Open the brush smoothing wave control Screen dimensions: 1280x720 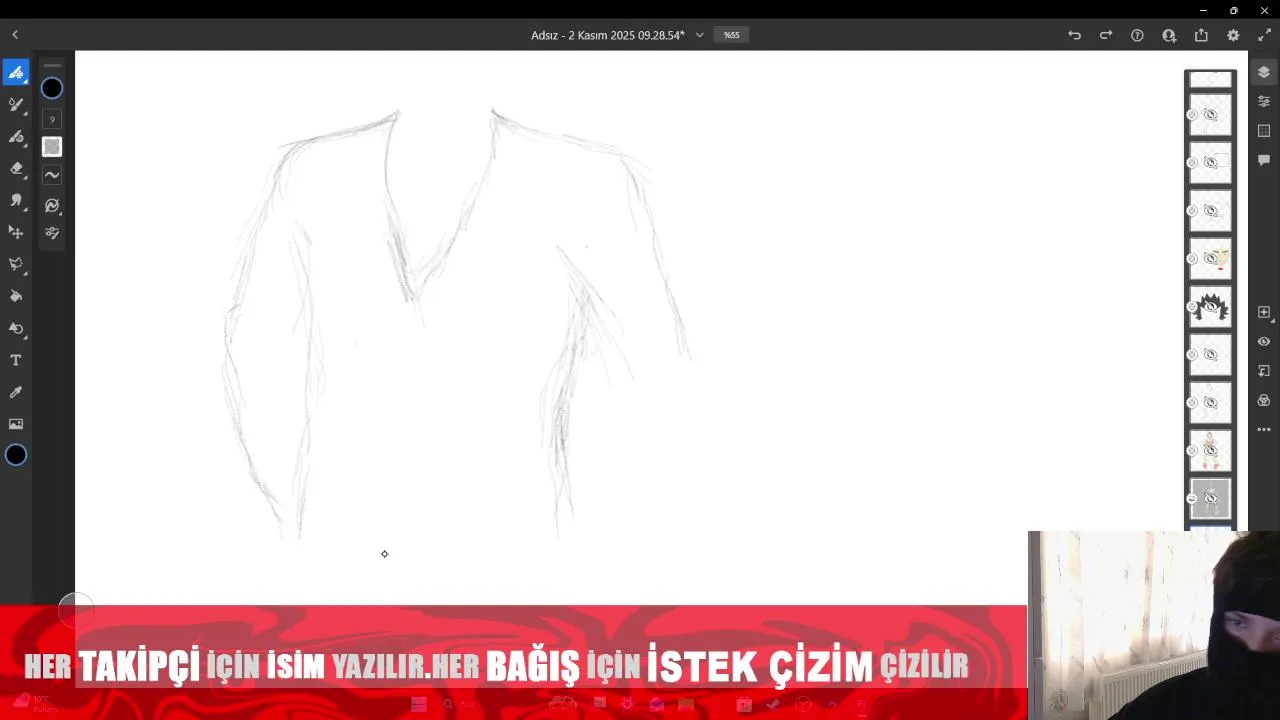pyautogui.click(x=52, y=175)
